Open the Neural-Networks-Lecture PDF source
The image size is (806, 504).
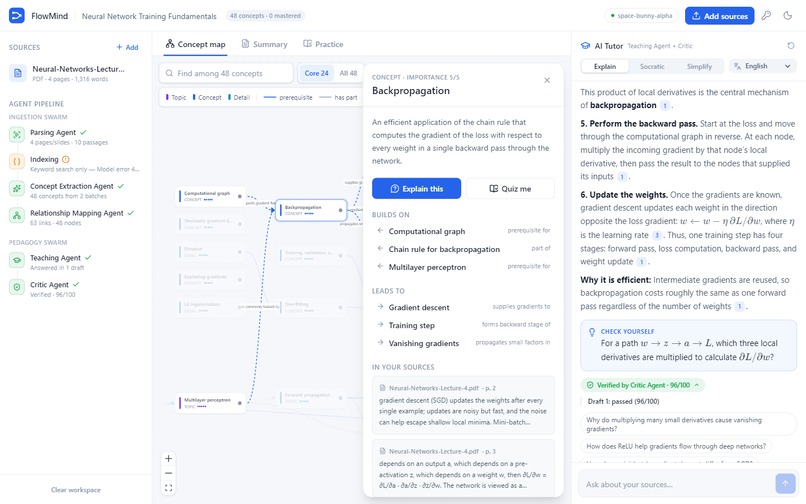[x=76, y=73]
